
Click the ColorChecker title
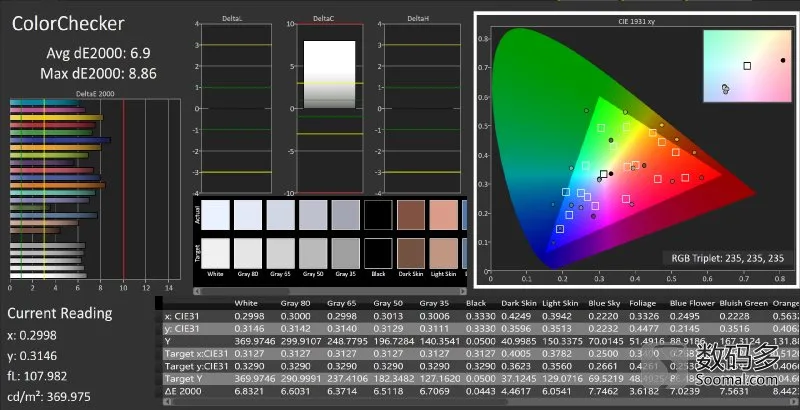(x=68, y=24)
